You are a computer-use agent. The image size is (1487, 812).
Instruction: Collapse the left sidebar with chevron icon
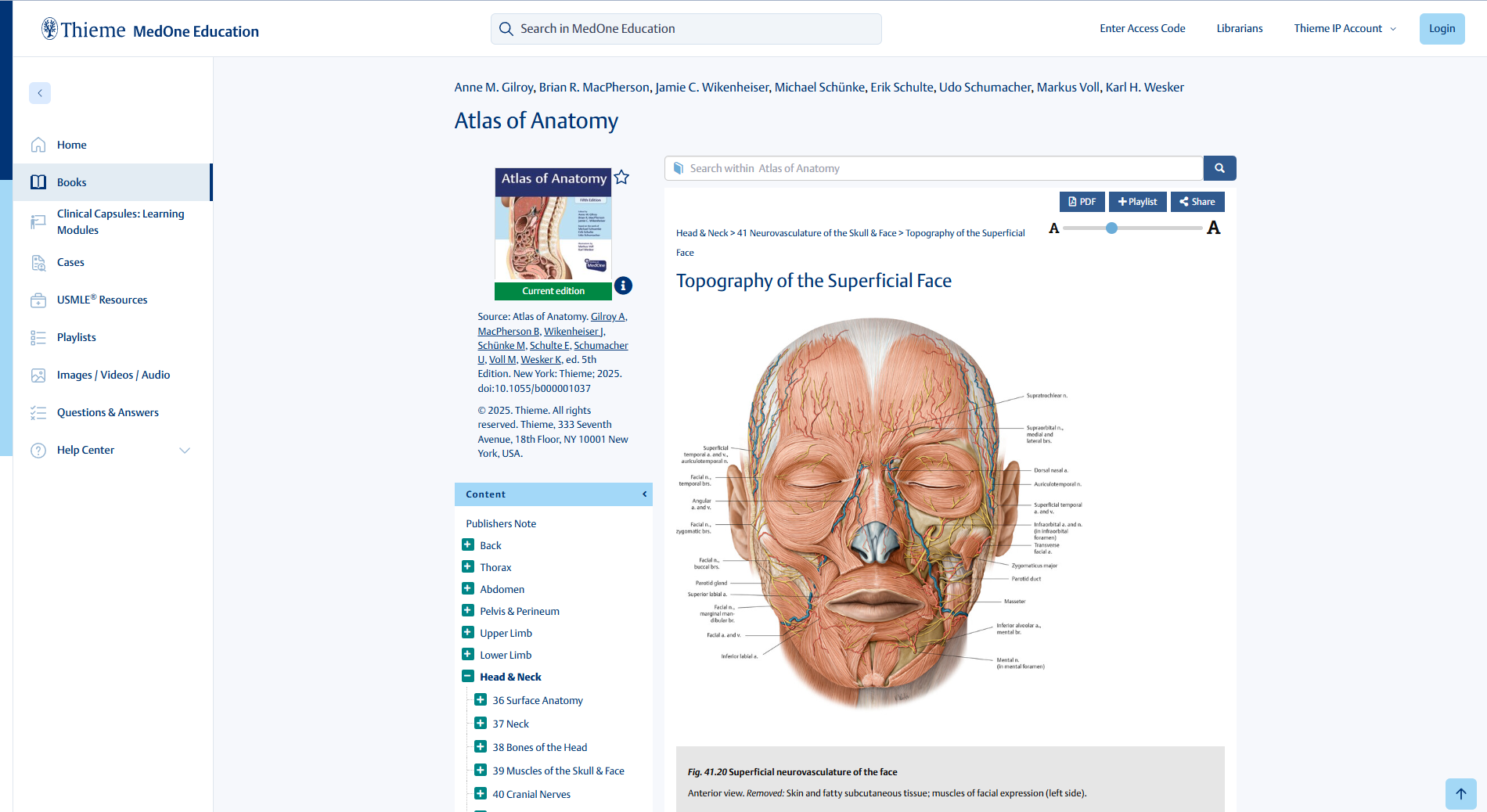click(40, 93)
